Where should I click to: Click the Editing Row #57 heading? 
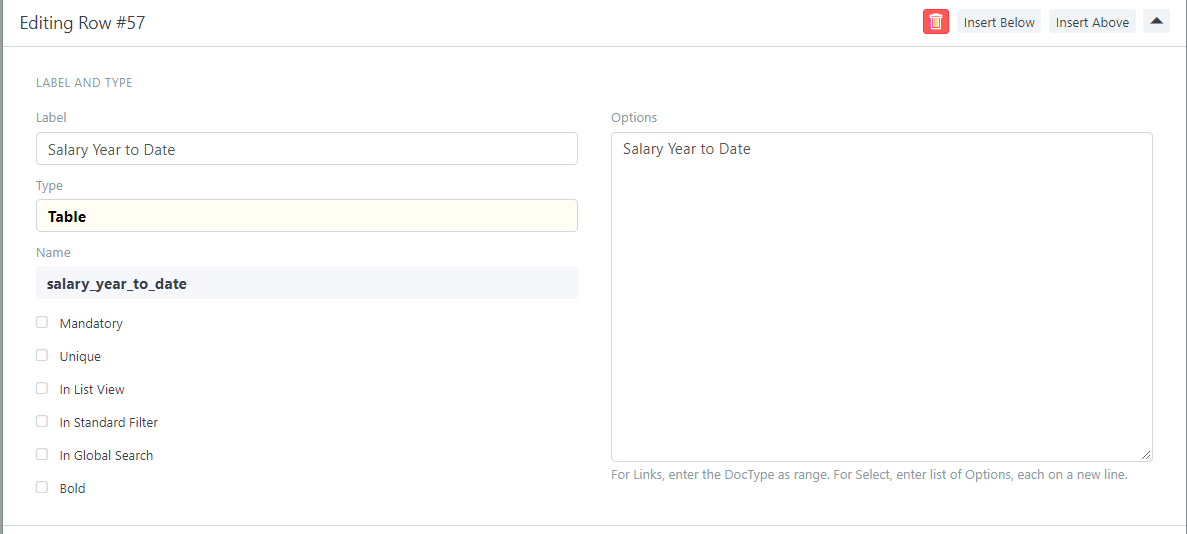point(82,23)
